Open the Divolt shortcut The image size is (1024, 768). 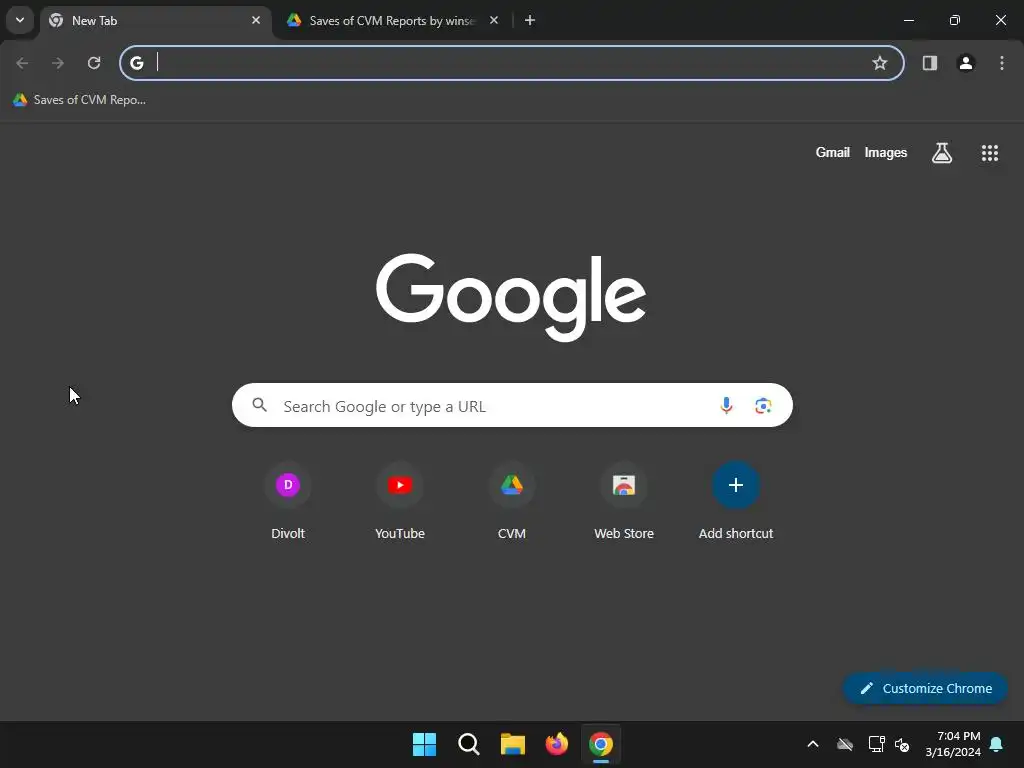point(288,500)
